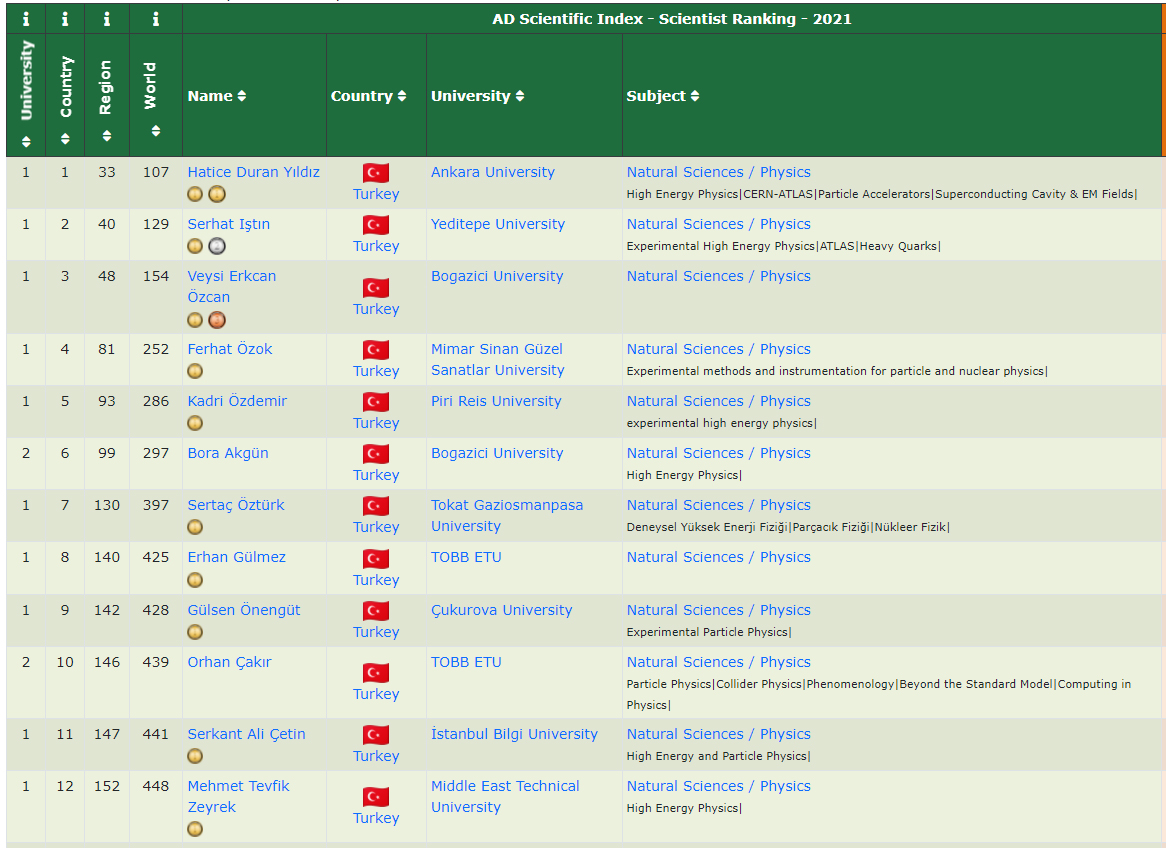
Task: Click the silver medal icon under Serhat Iştın
Action: tap(217, 246)
